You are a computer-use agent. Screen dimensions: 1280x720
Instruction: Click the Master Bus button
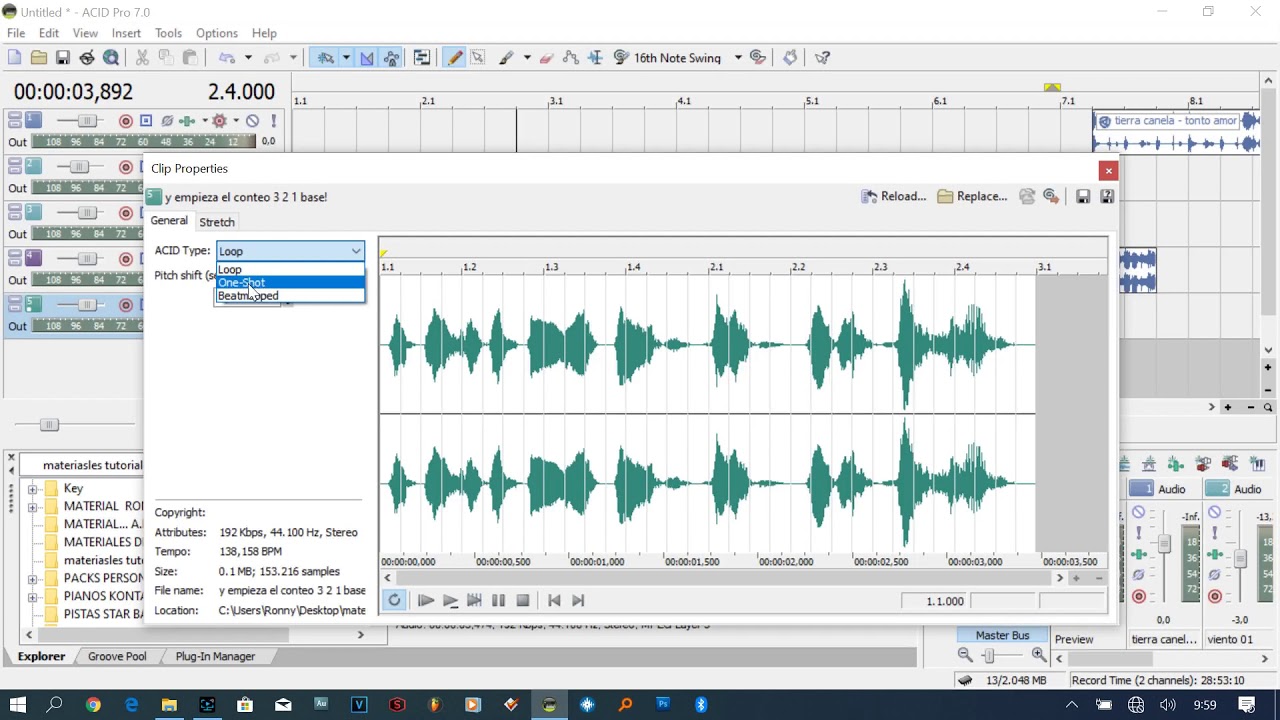[1002, 636]
